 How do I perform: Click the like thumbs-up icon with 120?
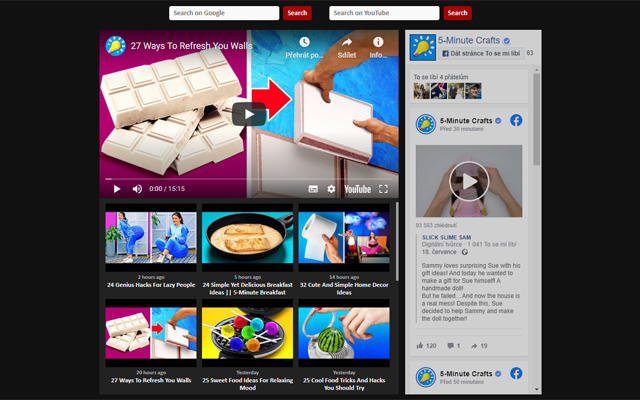point(420,346)
